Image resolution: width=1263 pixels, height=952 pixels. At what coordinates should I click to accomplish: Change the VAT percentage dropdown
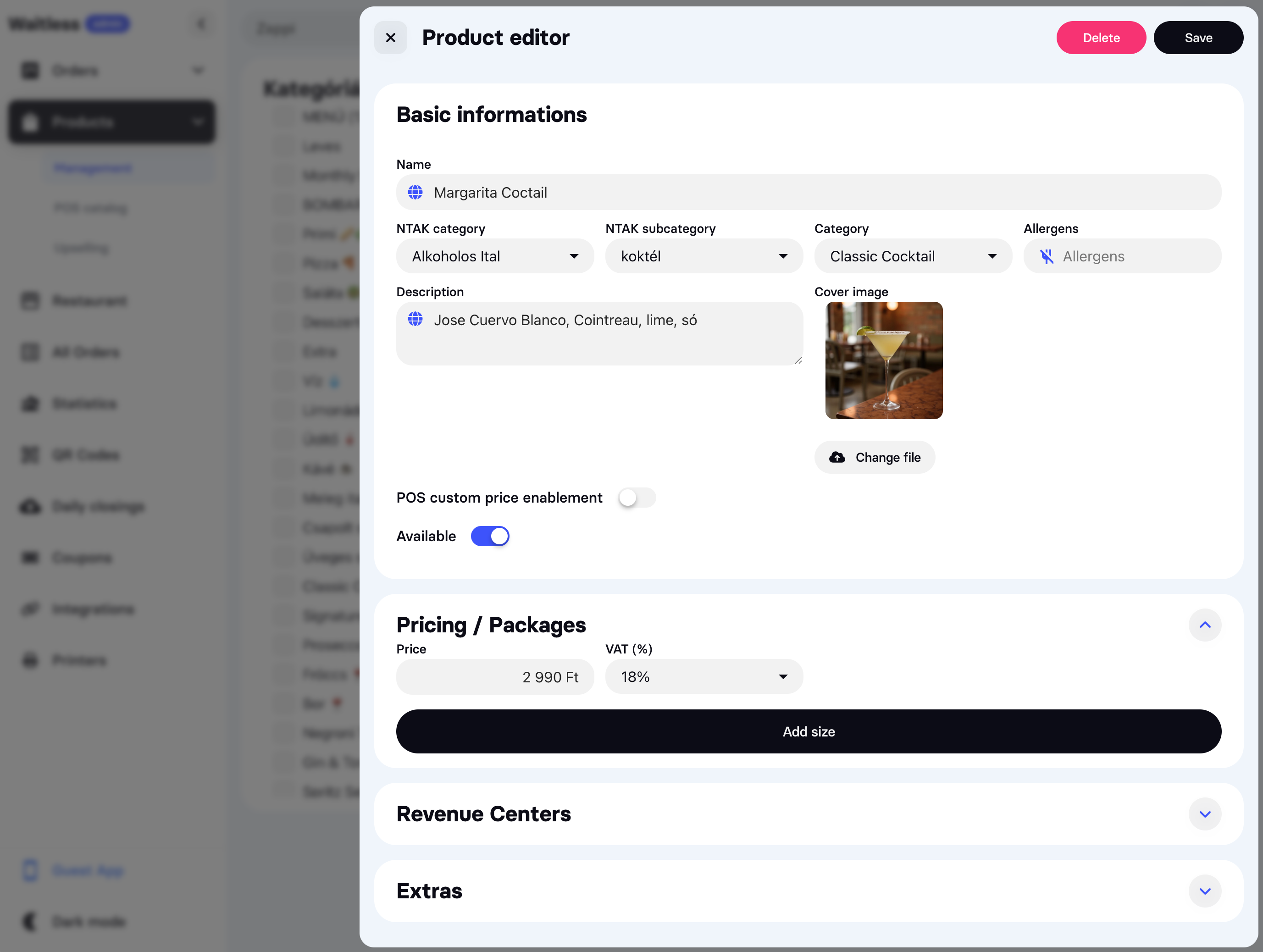704,677
